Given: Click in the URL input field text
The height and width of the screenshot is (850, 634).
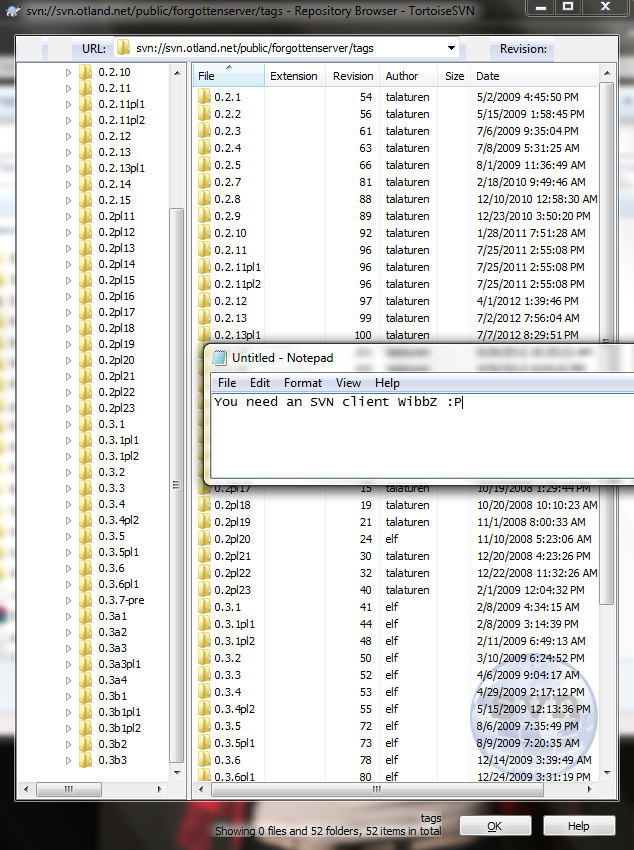Looking at the screenshot, I should pyautogui.click(x=255, y=48).
